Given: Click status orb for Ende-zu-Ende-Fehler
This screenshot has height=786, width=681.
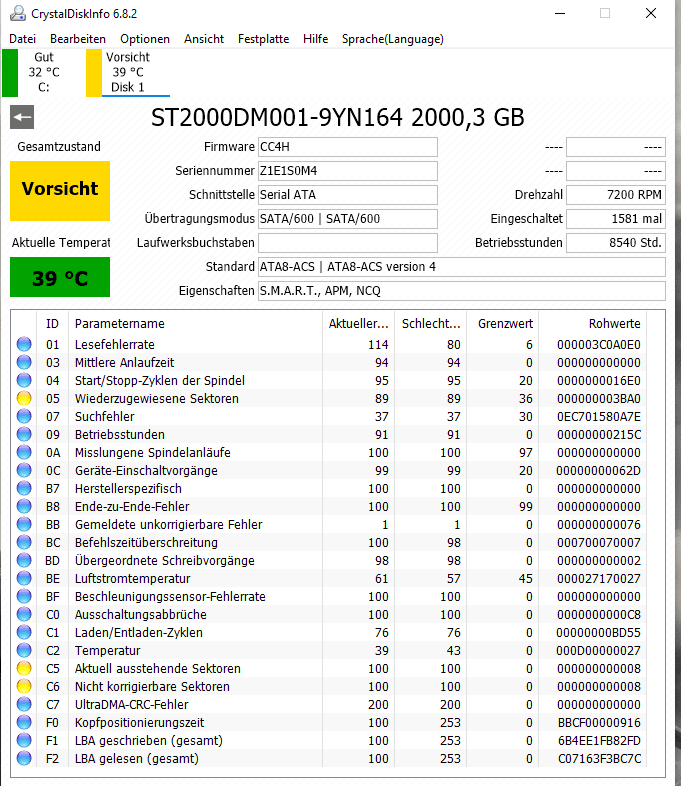Looking at the screenshot, I should (24, 507).
